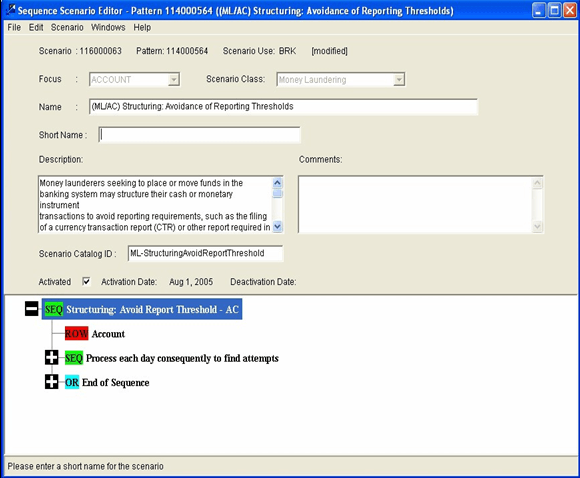Toggle the Activated checkbox
The width and height of the screenshot is (580, 478).
click(86, 282)
